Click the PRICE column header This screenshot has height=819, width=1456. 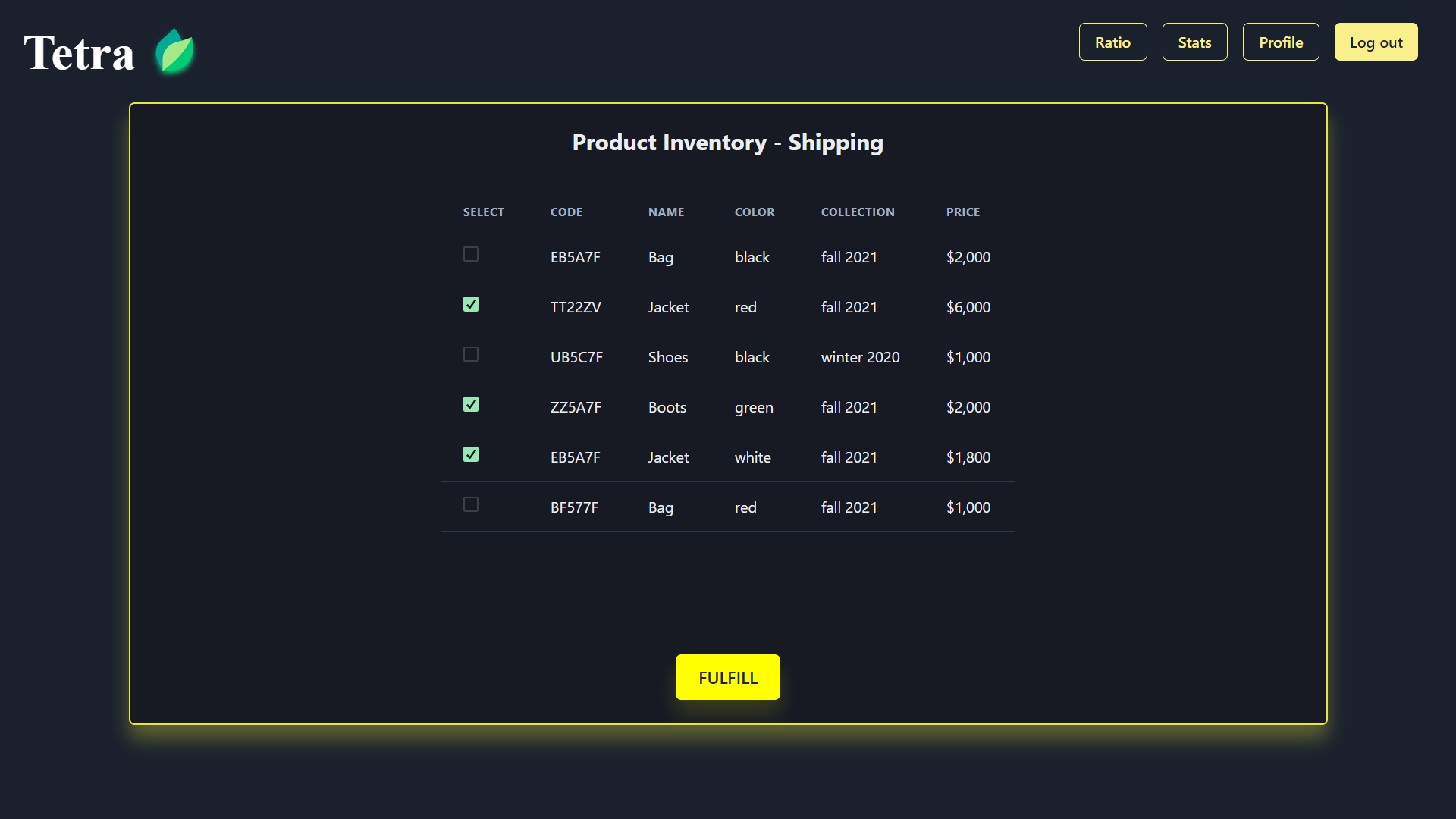[x=963, y=212]
